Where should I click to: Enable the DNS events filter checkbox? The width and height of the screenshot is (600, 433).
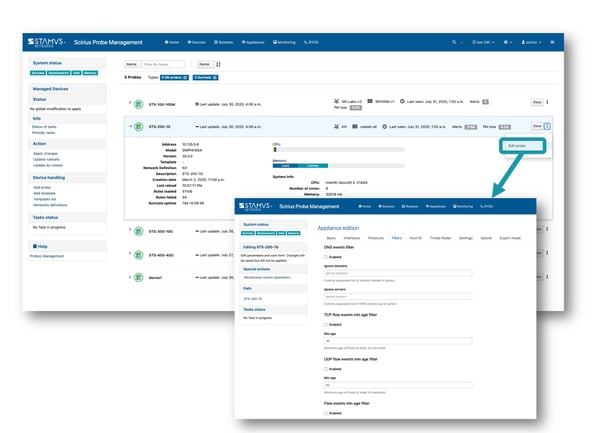[x=326, y=257]
